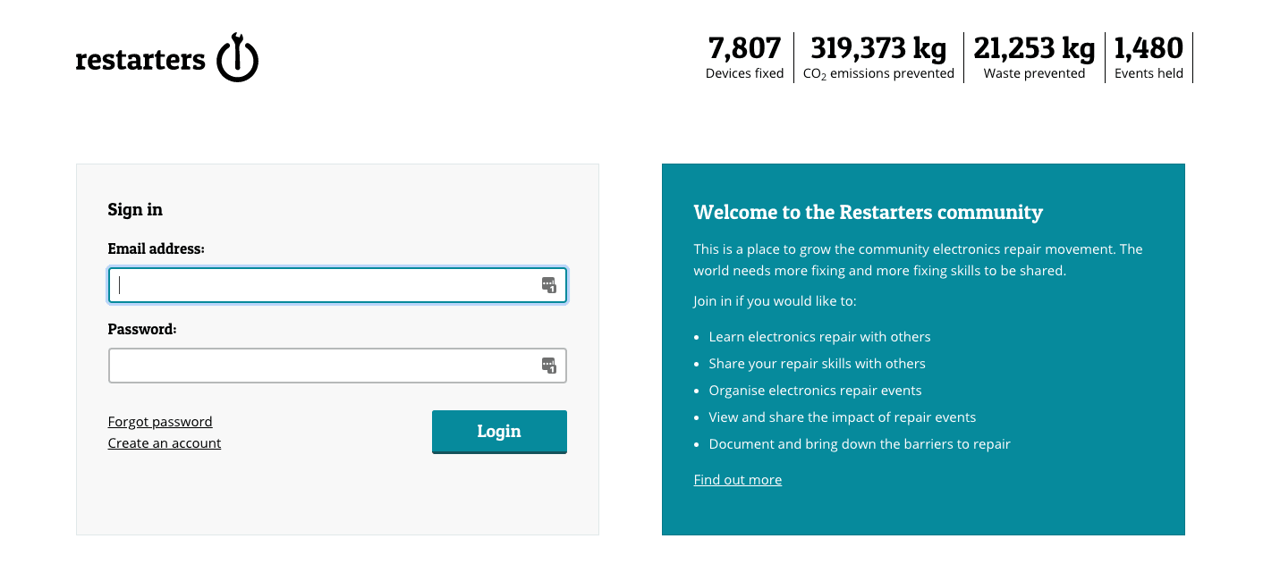Click the Password label
The width and height of the screenshot is (1280, 564).
pos(142,328)
